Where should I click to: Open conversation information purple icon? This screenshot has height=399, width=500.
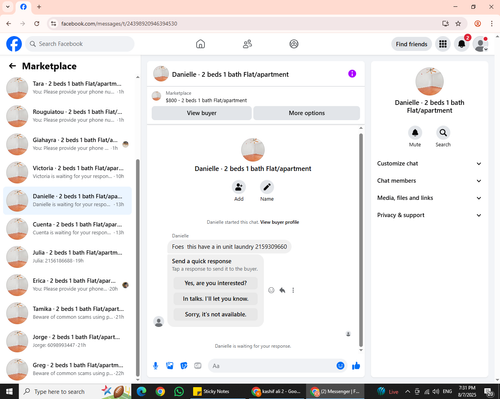(x=352, y=74)
